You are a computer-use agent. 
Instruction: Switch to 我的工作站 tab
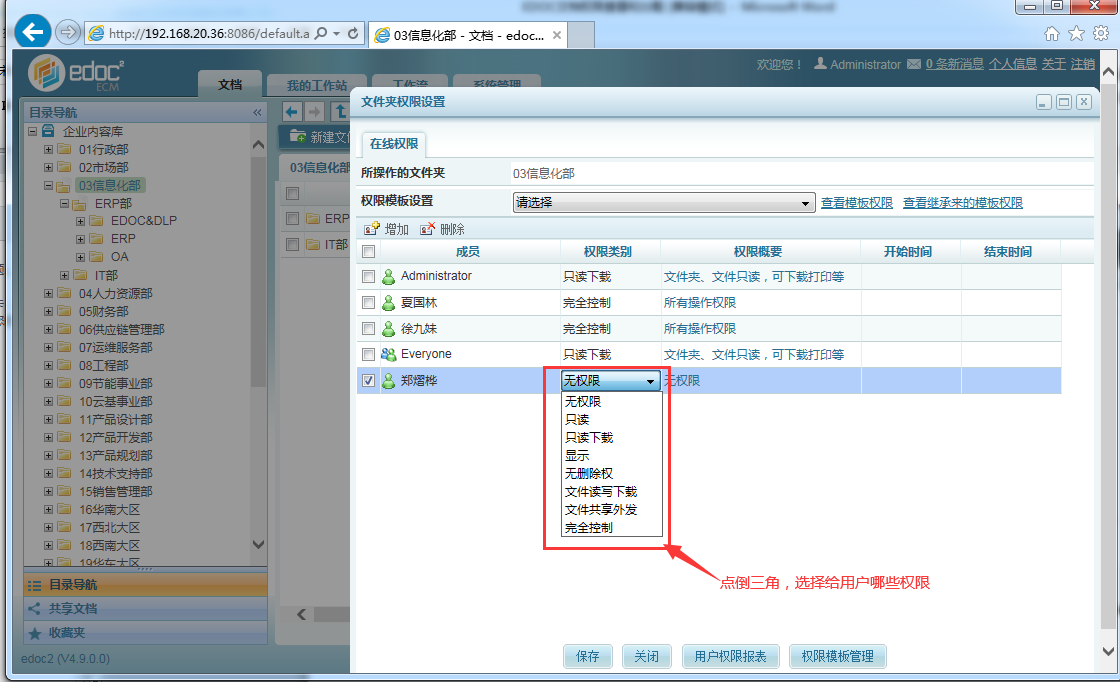point(316,85)
